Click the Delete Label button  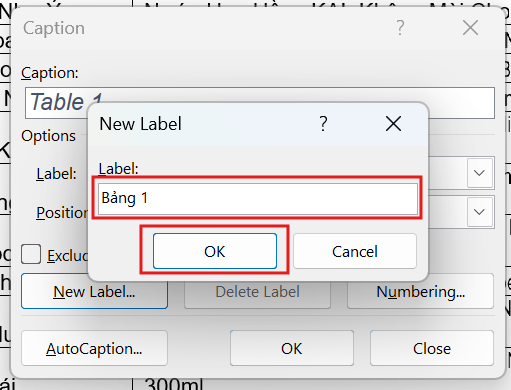257,292
